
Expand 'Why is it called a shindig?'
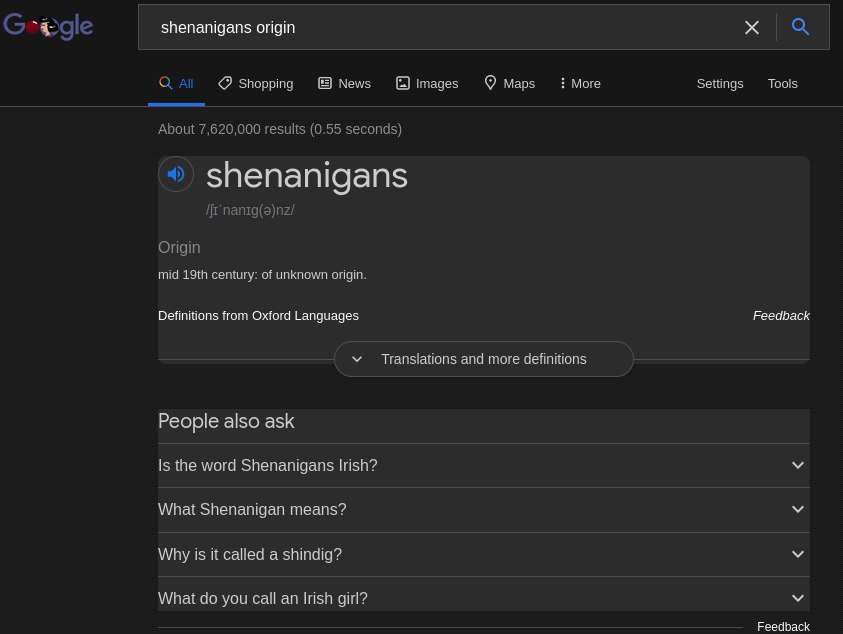pyautogui.click(x=484, y=554)
